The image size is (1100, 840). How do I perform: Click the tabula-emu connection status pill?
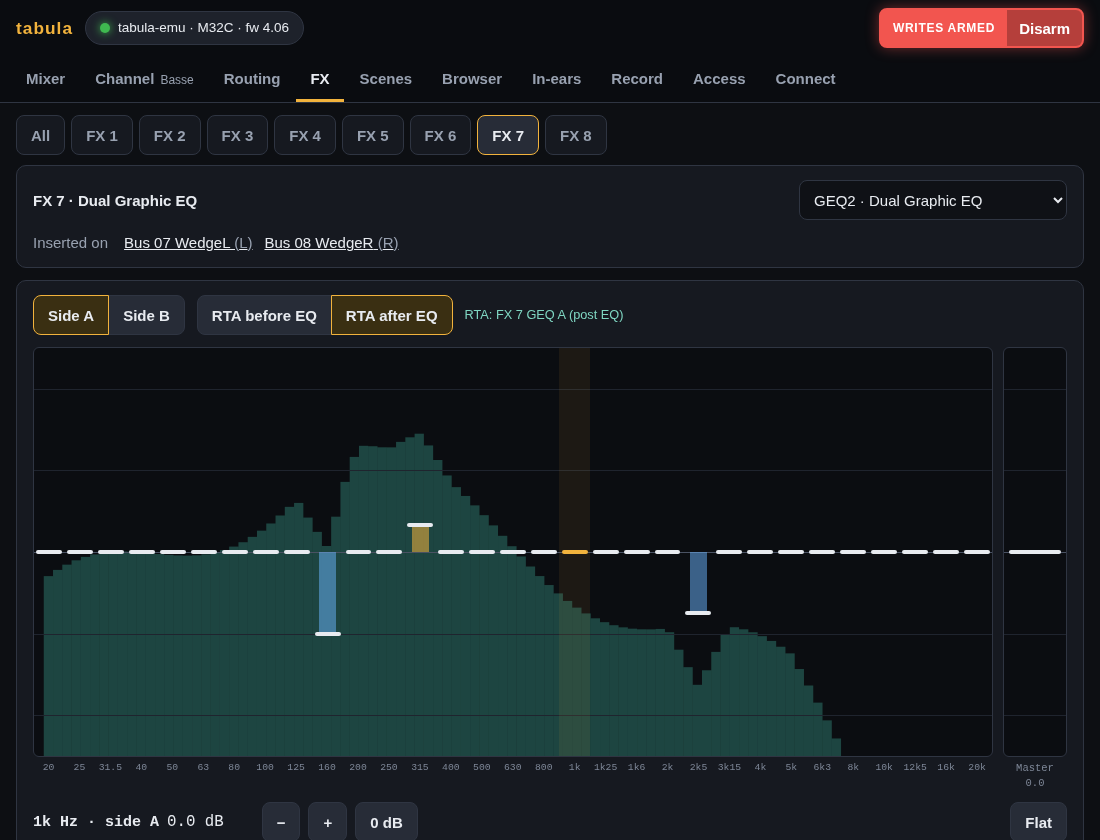pos(194,28)
